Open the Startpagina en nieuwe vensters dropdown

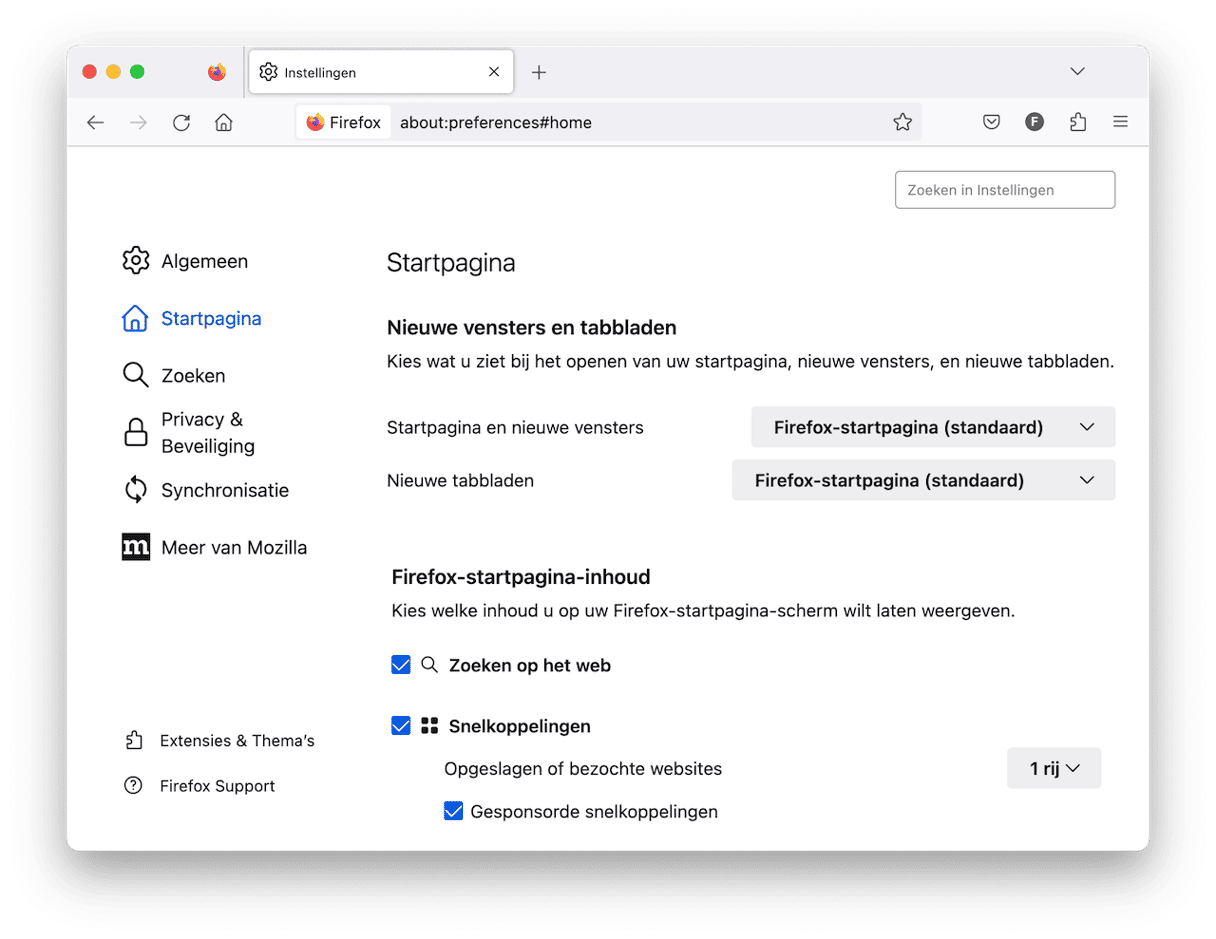pyautogui.click(x=933, y=427)
